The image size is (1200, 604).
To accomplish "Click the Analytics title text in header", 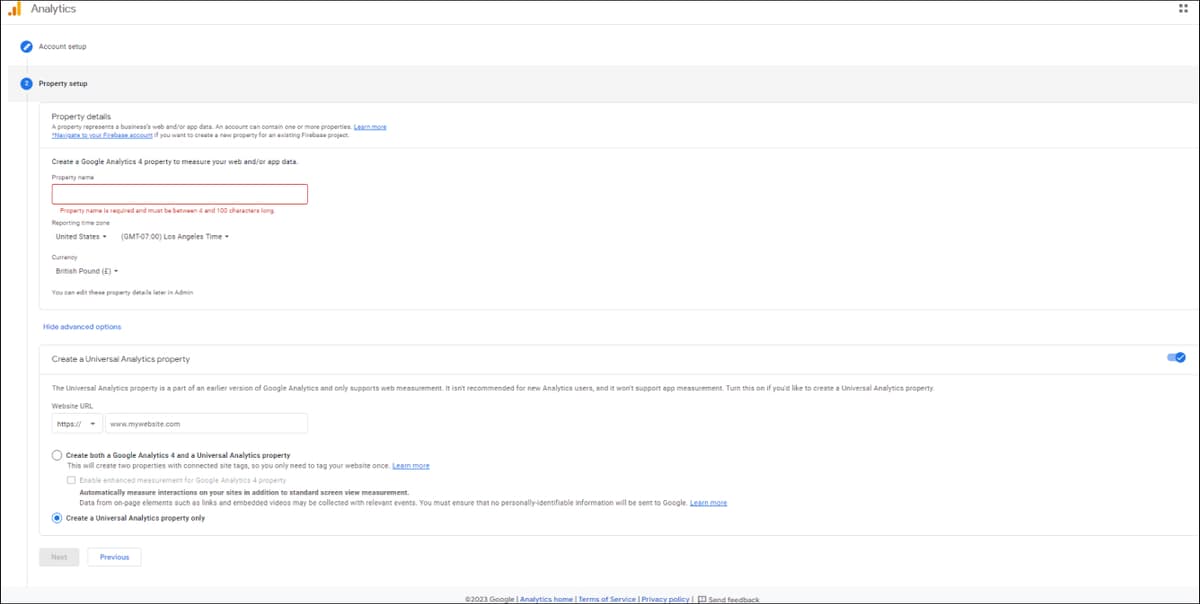I will pyautogui.click(x=53, y=9).
